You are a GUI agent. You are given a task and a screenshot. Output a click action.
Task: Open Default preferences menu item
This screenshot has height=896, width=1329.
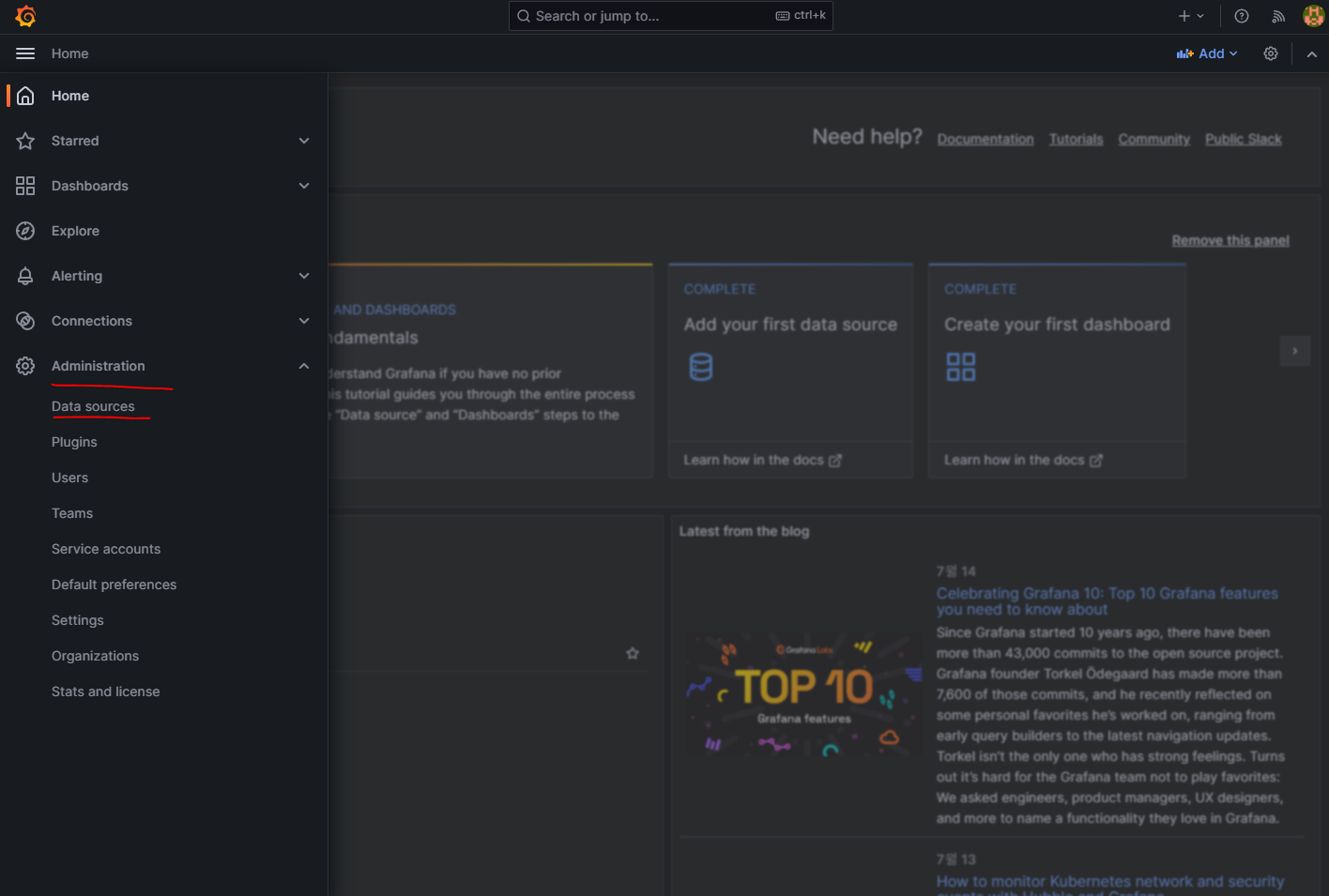point(114,585)
